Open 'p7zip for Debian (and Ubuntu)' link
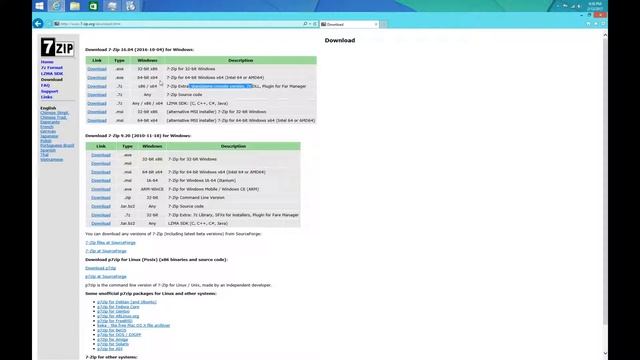Screen dimensions: 640x360 pyautogui.click(x=127, y=302)
